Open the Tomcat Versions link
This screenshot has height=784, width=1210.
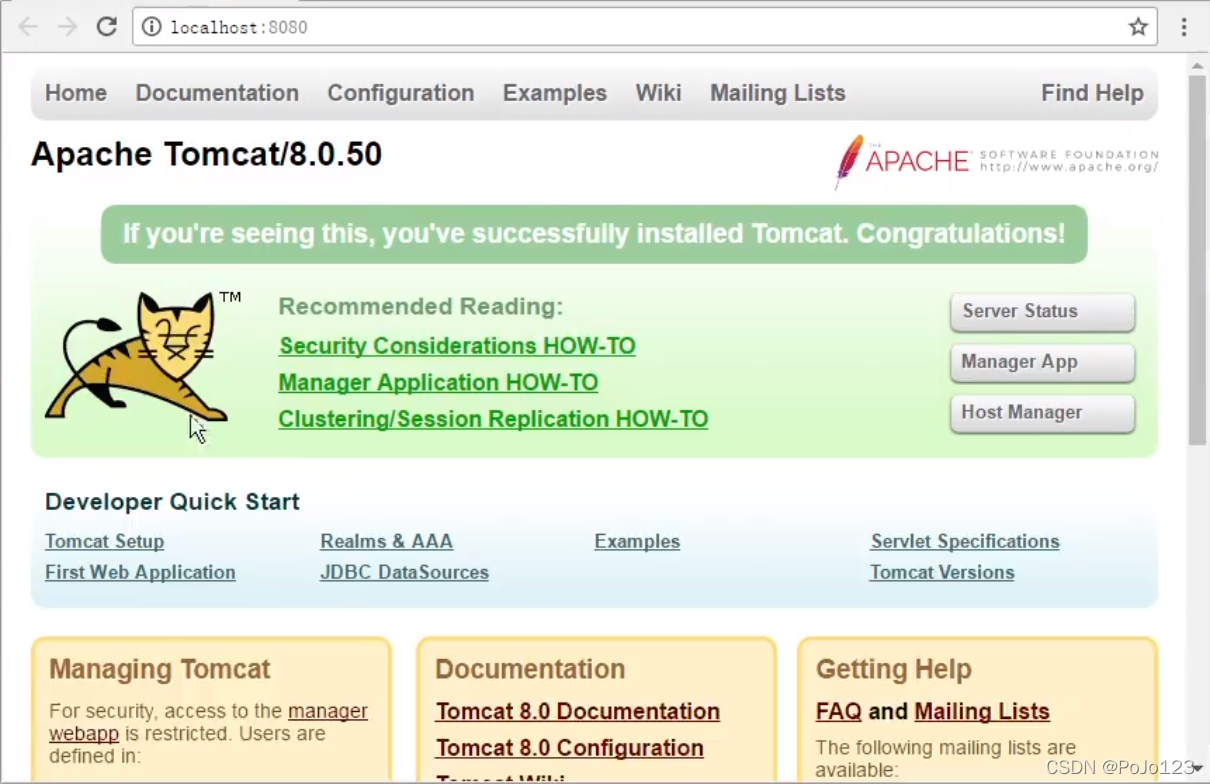coord(942,572)
